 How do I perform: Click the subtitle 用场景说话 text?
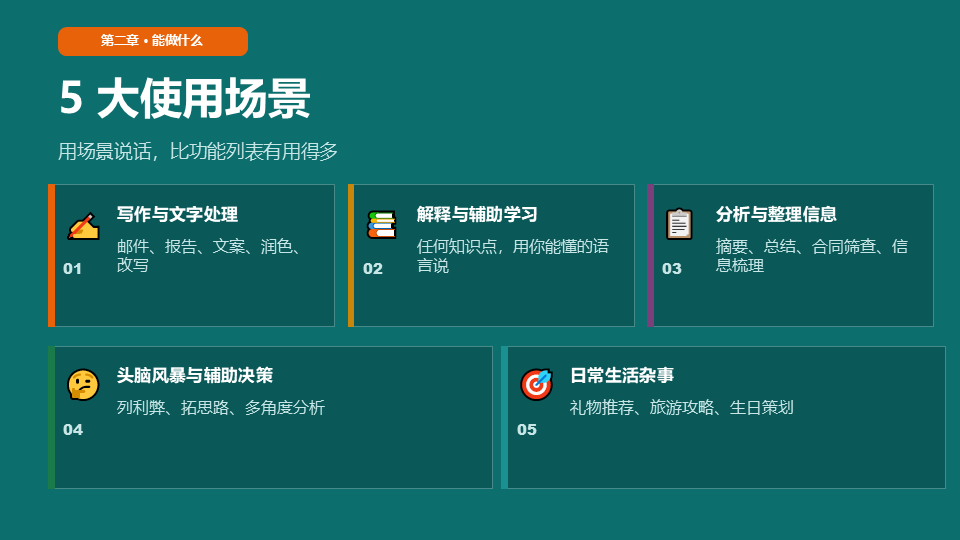click(198, 152)
